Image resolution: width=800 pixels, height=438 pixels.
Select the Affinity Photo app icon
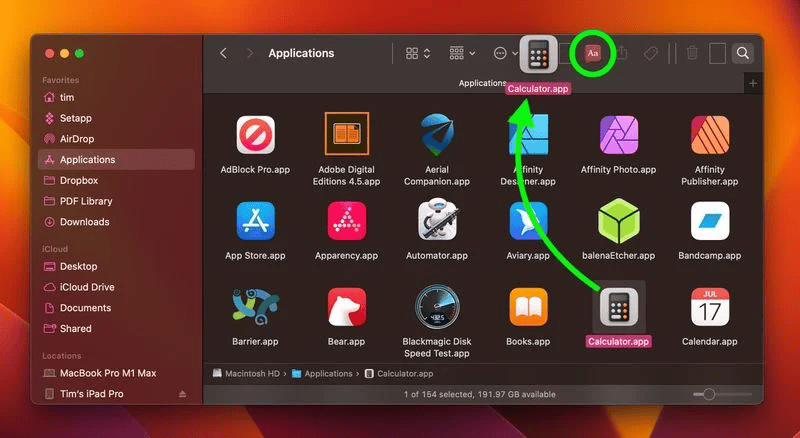tap(619, 136)
